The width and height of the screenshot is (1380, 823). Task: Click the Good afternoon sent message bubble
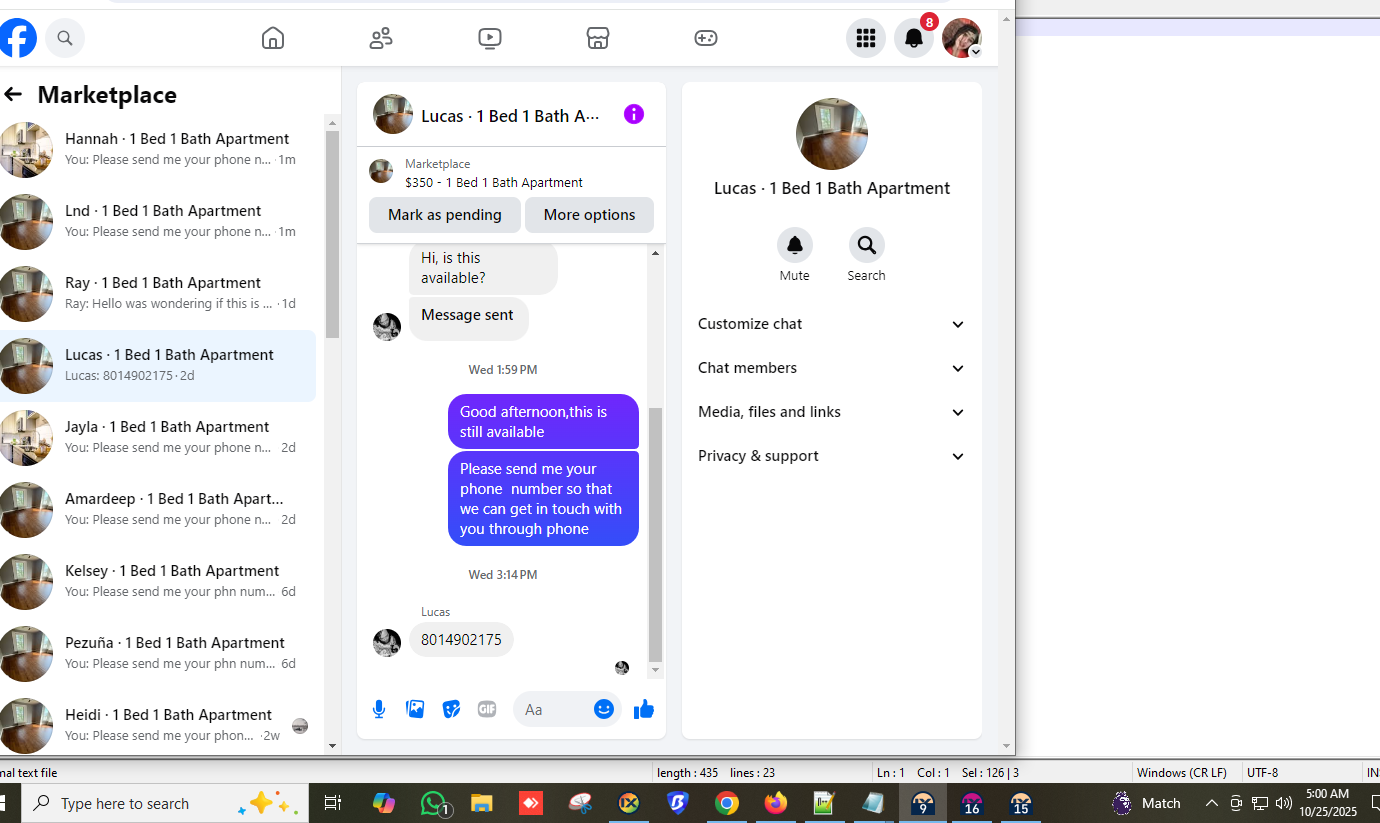pyautogui.click(x=543, y=422)
